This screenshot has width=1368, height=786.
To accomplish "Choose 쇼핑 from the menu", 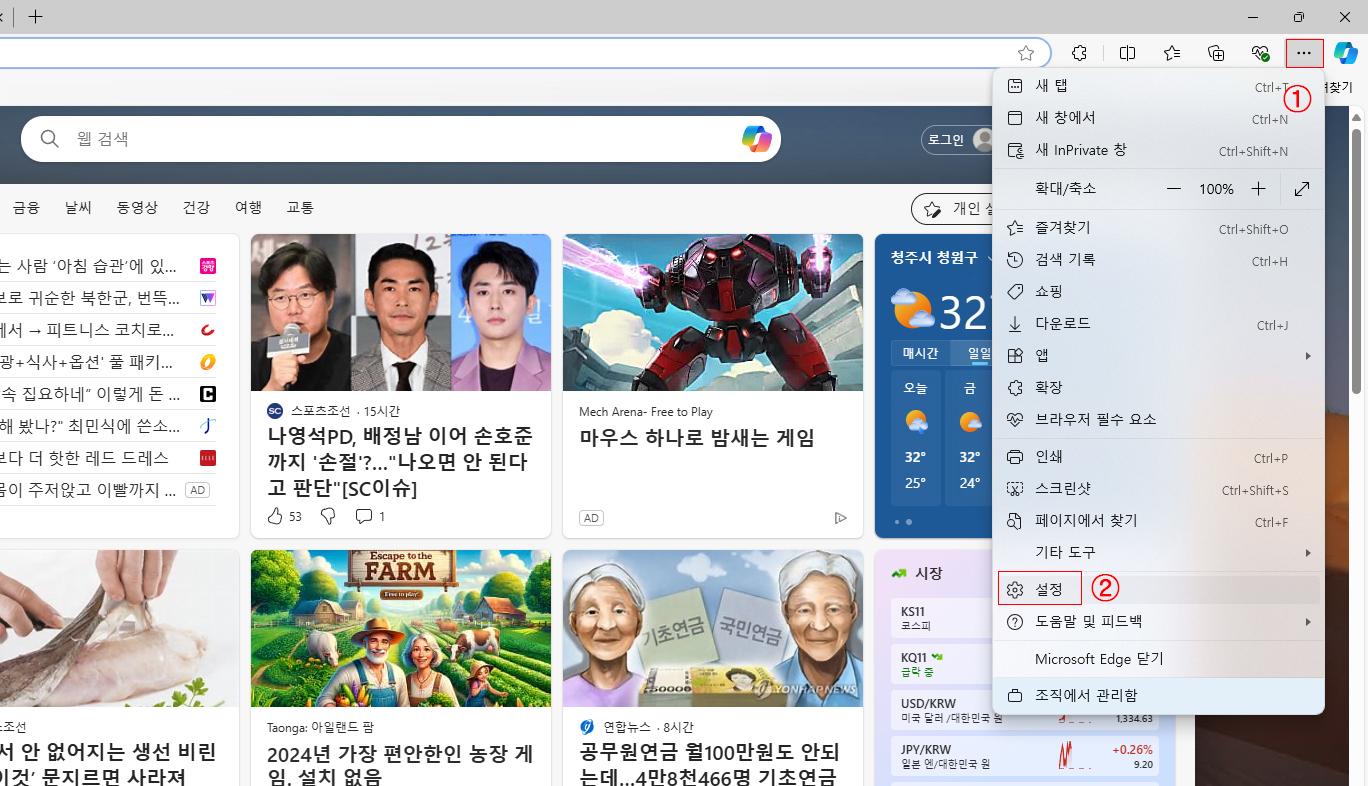I will tap(1158, 291).
